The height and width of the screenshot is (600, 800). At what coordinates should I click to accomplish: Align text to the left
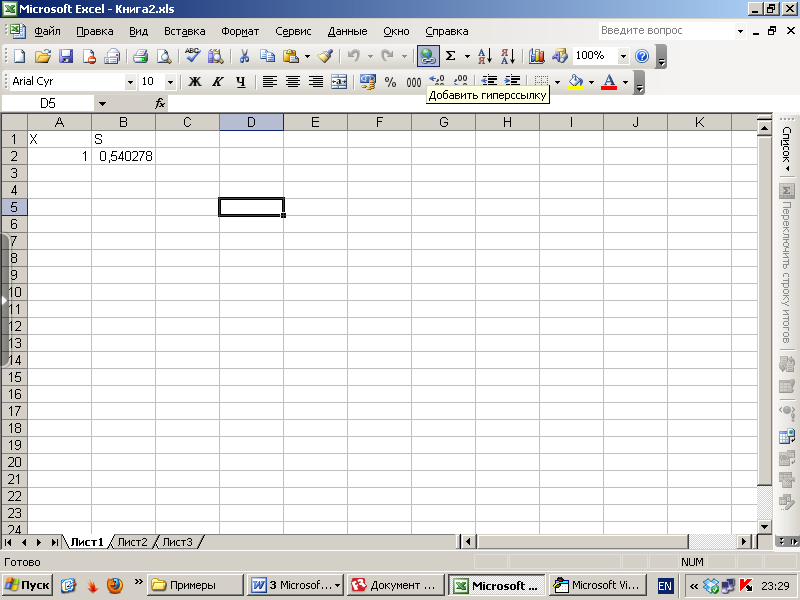pyautogui.click(x=269, y=81)
